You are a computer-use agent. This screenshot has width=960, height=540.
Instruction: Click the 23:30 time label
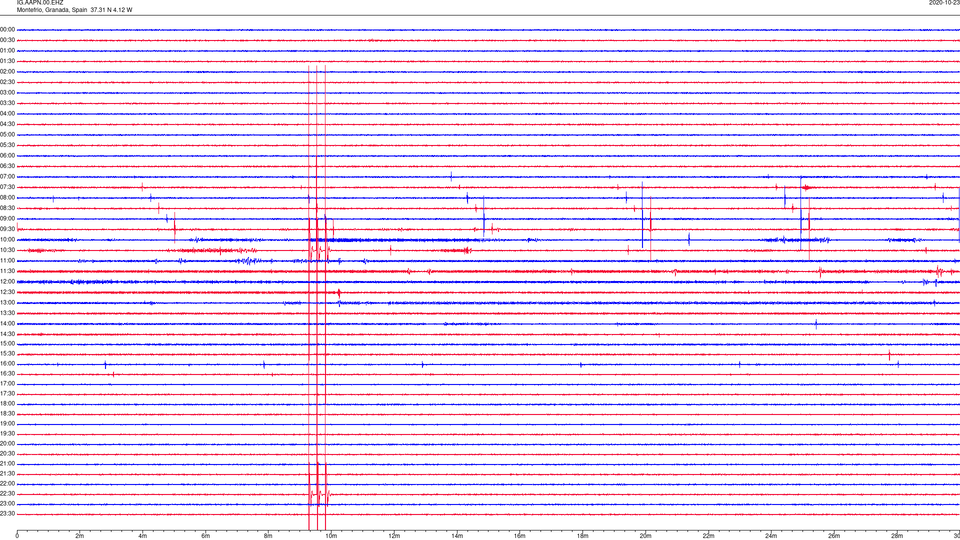pos(7,514)
